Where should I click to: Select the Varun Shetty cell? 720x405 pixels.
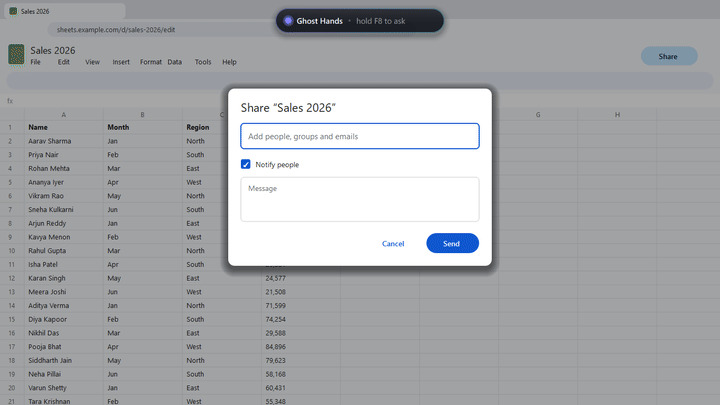64,388
